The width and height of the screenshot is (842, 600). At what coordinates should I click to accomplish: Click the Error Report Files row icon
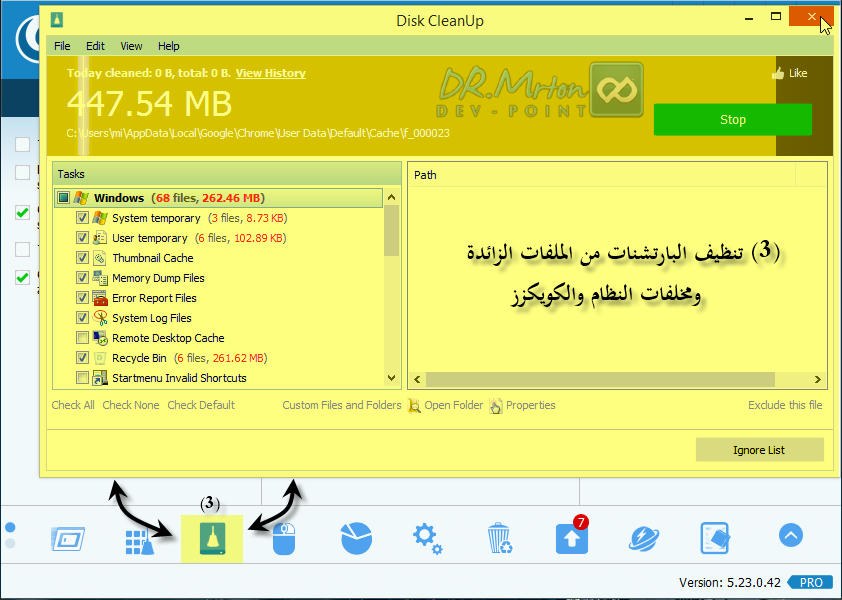[100, 298]
